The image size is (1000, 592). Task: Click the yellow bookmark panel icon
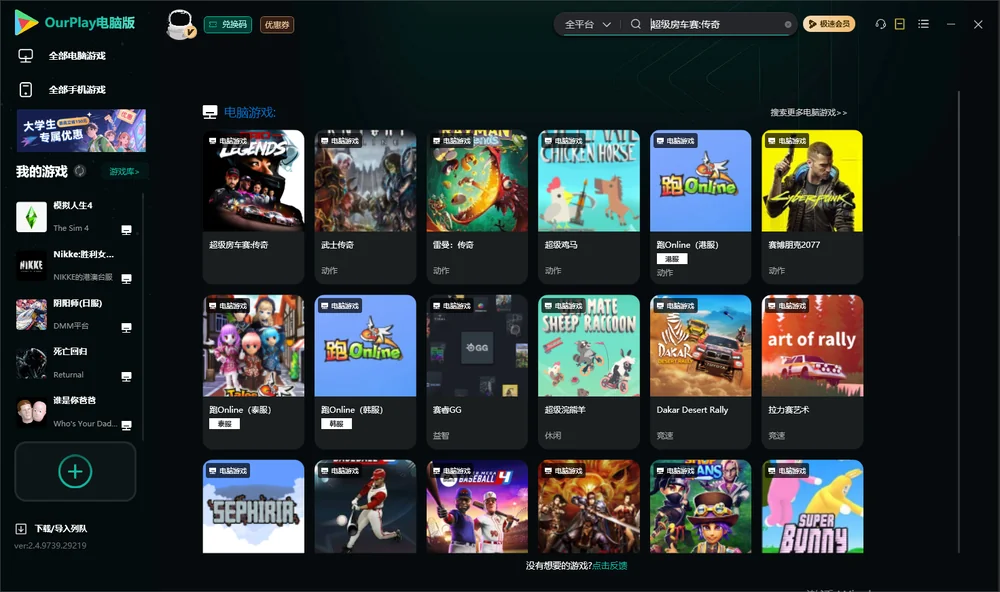pos(899,24)
